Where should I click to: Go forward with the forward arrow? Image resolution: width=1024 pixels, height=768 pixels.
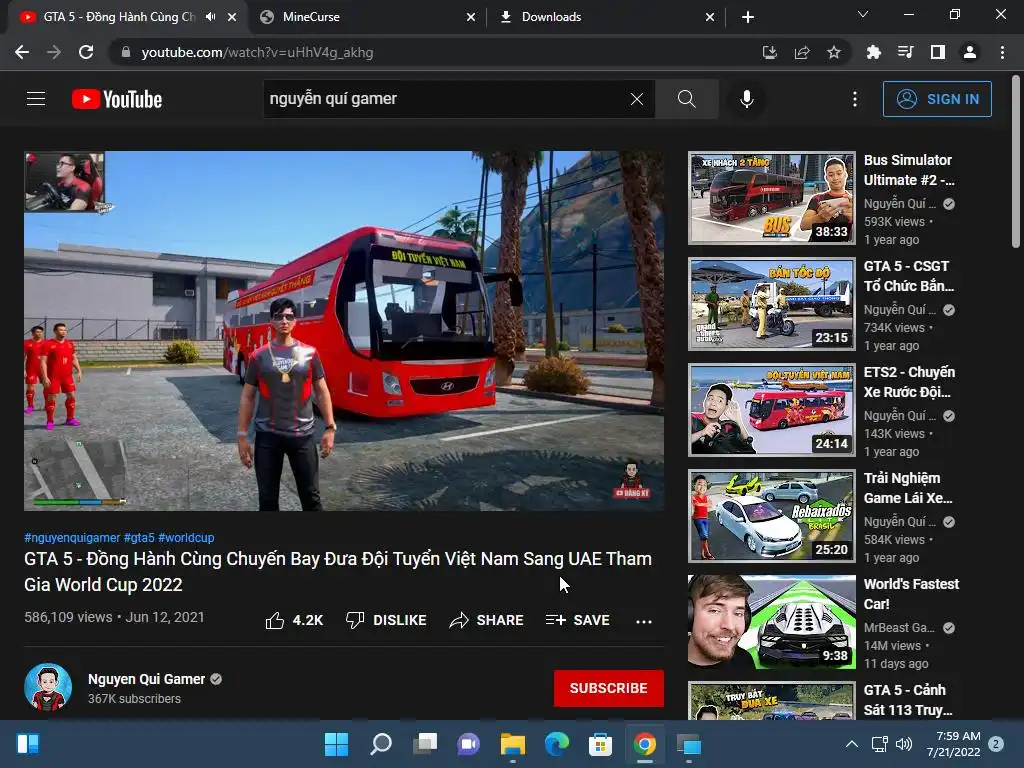54,52
